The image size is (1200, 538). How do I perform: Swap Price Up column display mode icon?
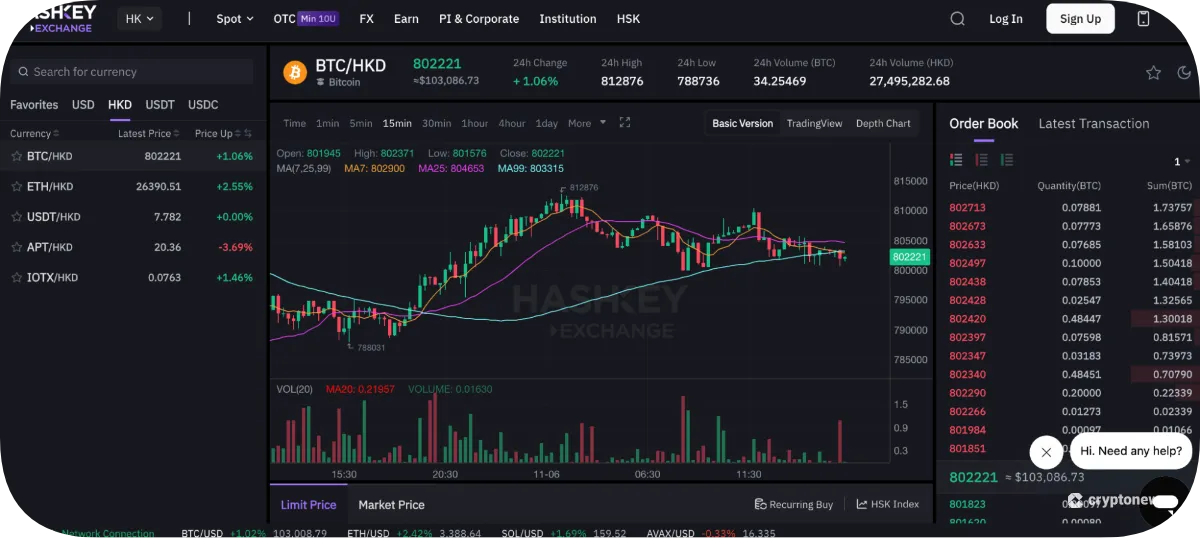tap(249, 133)
